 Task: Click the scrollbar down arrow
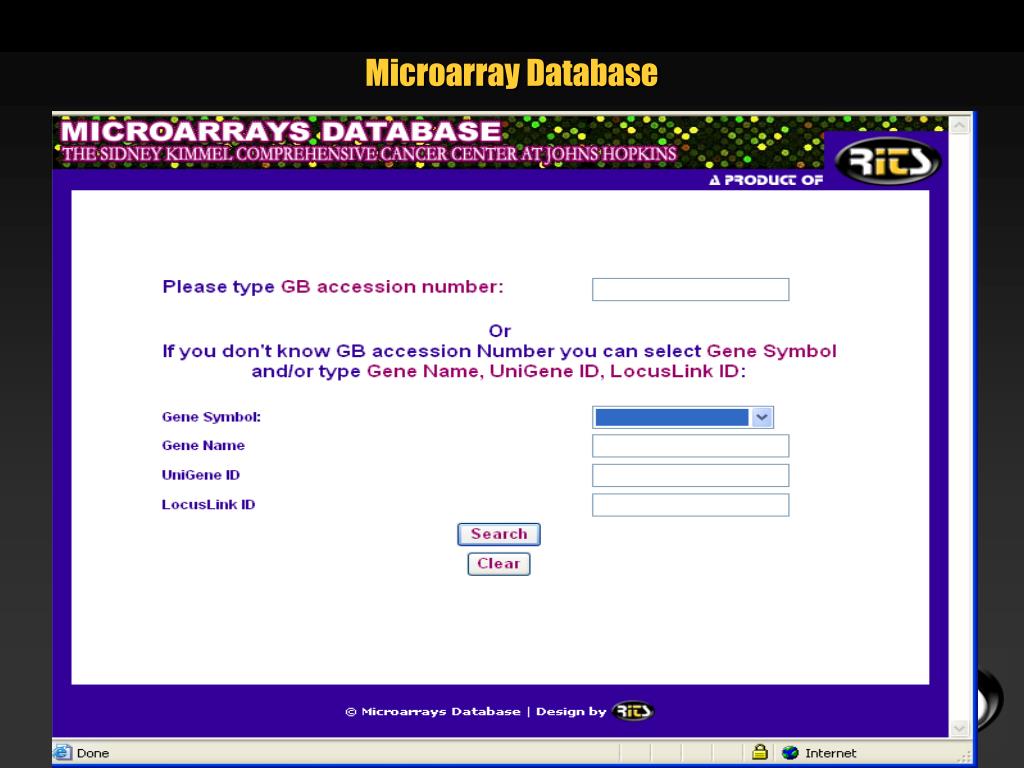(x=959, y=728)
